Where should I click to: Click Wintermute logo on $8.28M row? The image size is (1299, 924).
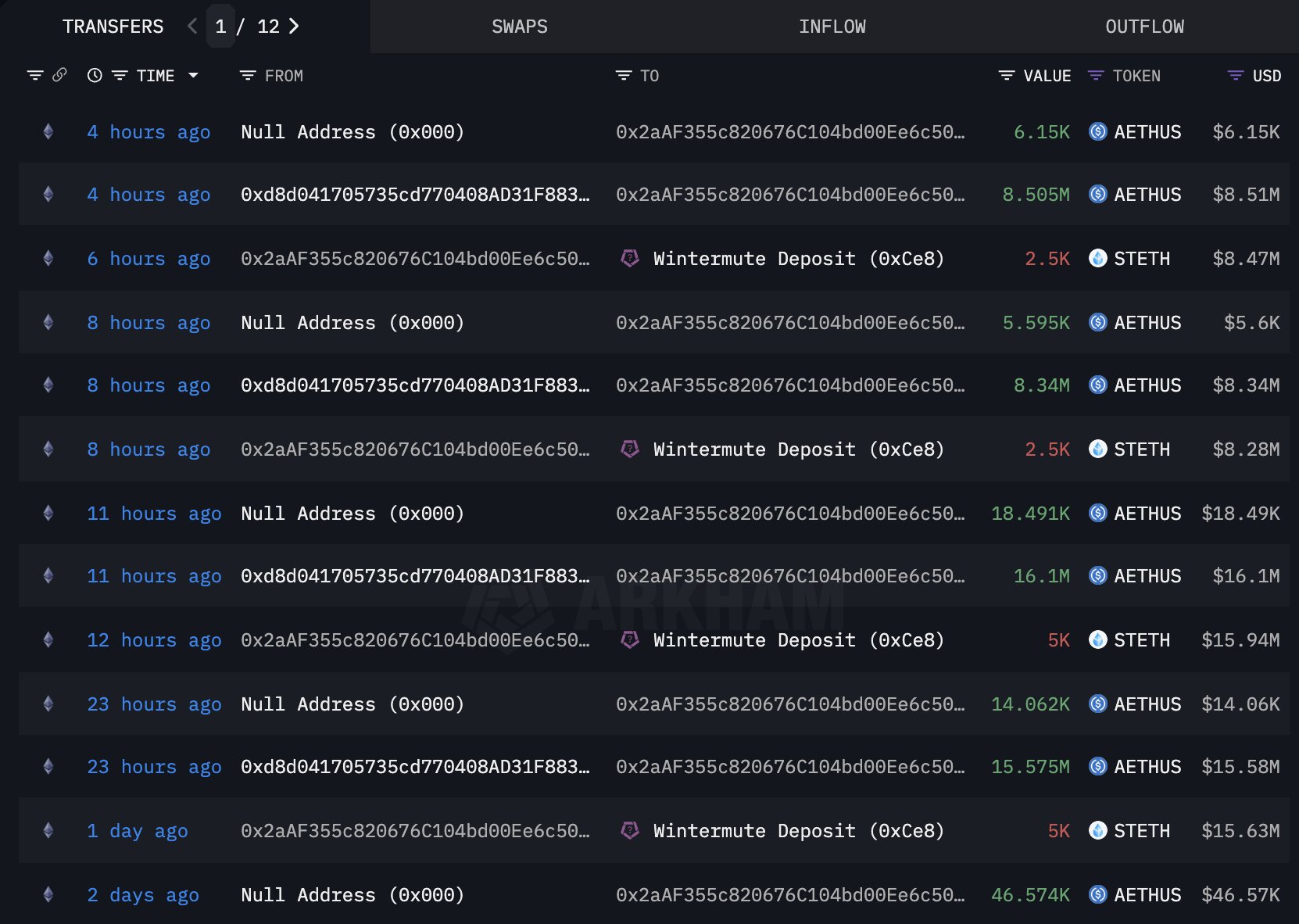(x=630, y=449)
